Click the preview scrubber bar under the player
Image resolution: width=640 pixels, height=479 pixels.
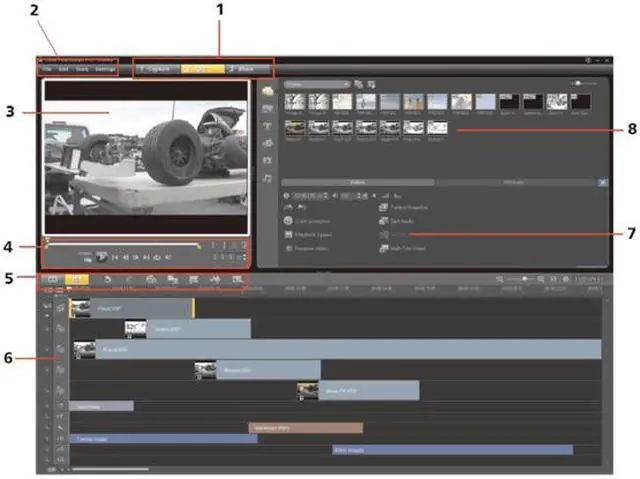(123, 245)
